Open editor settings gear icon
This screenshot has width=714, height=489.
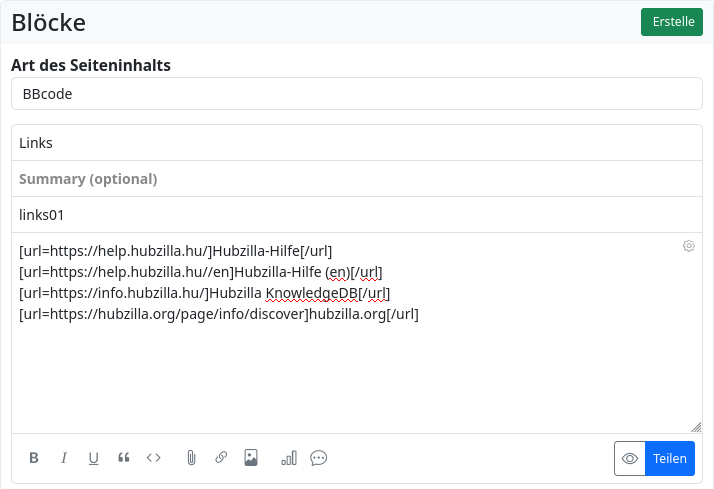click(689, 246)
